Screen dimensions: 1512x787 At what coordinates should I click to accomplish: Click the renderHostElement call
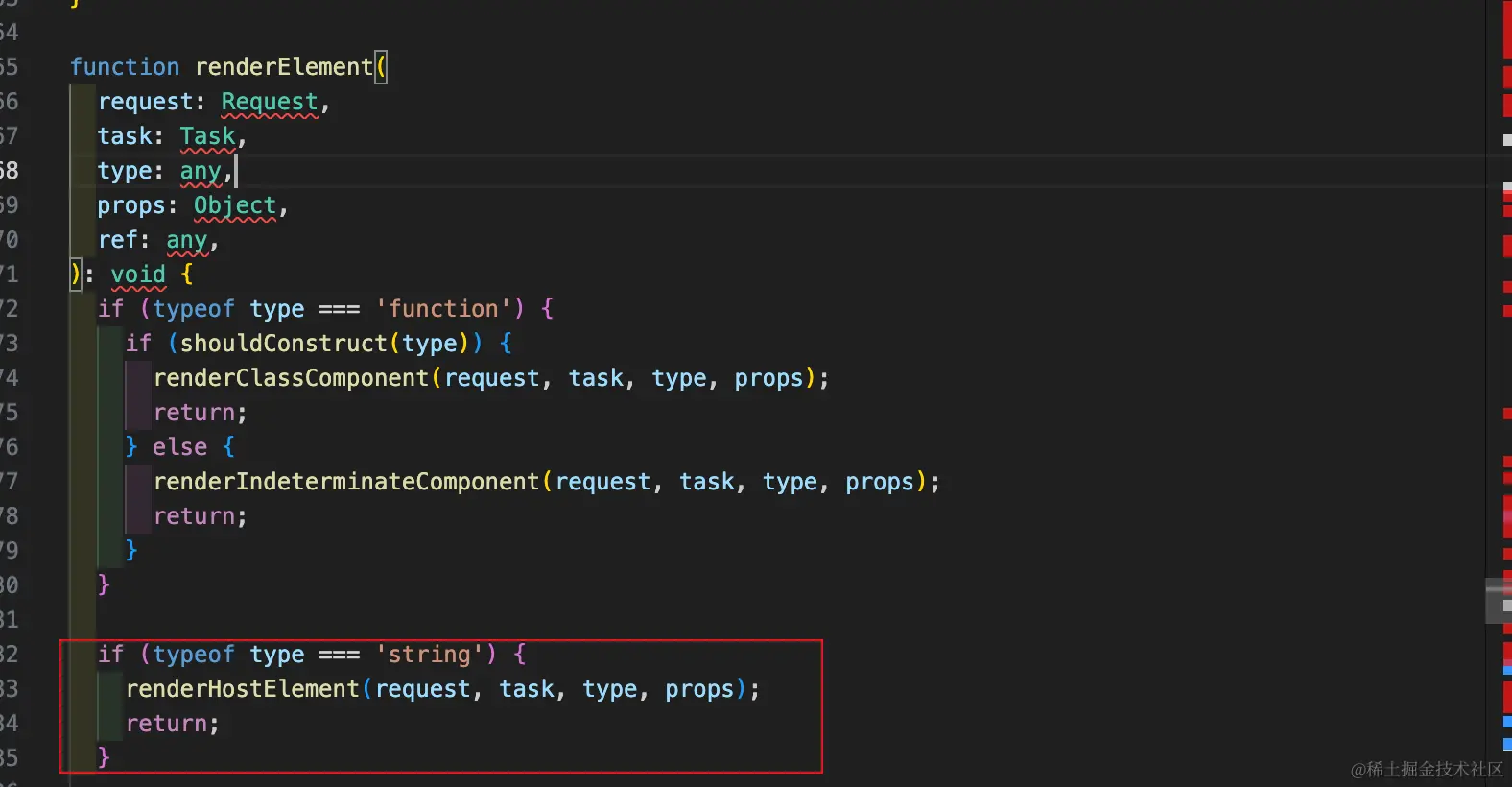[x=243, y=689]
